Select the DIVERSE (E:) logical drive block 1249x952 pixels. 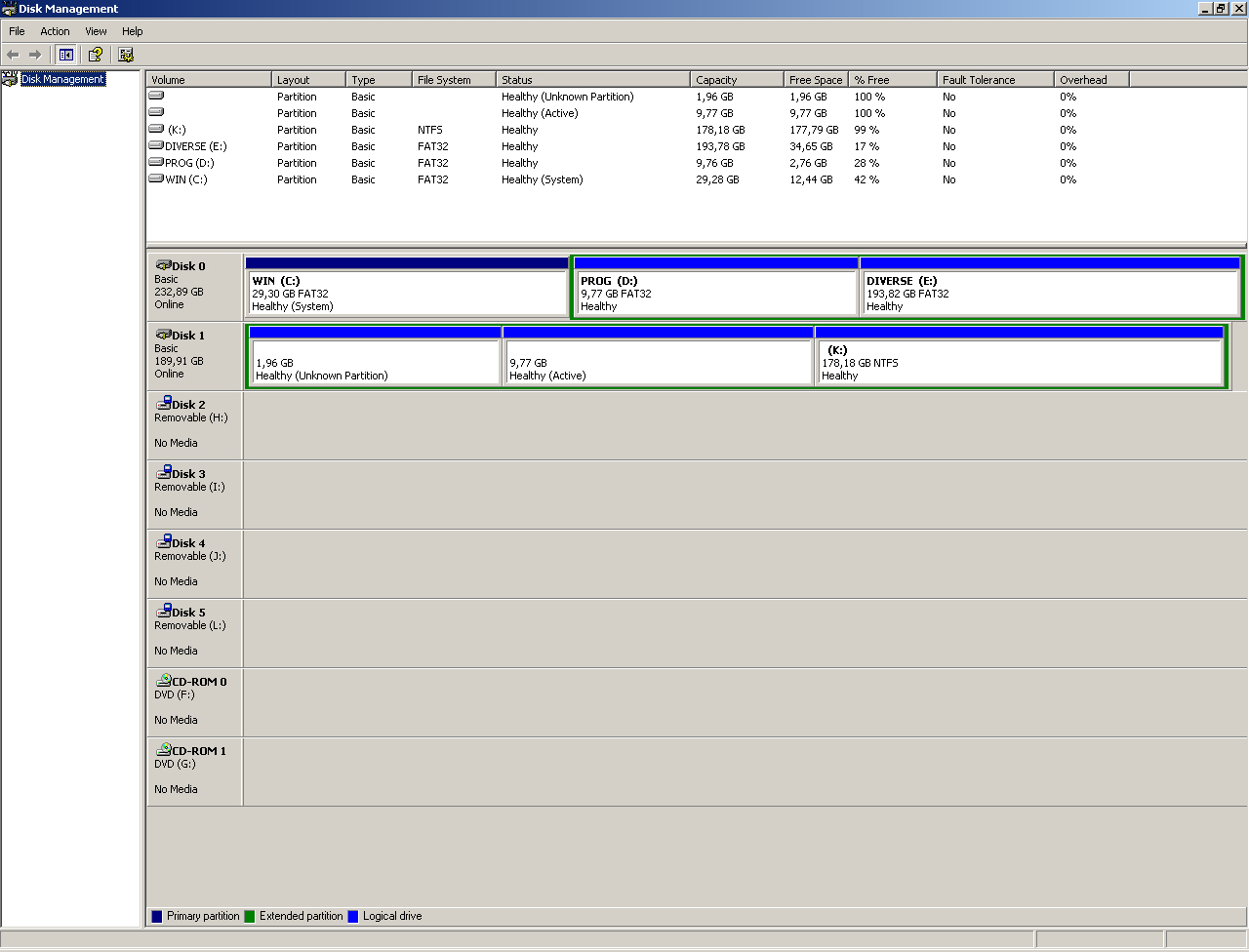coord(1050,287)
